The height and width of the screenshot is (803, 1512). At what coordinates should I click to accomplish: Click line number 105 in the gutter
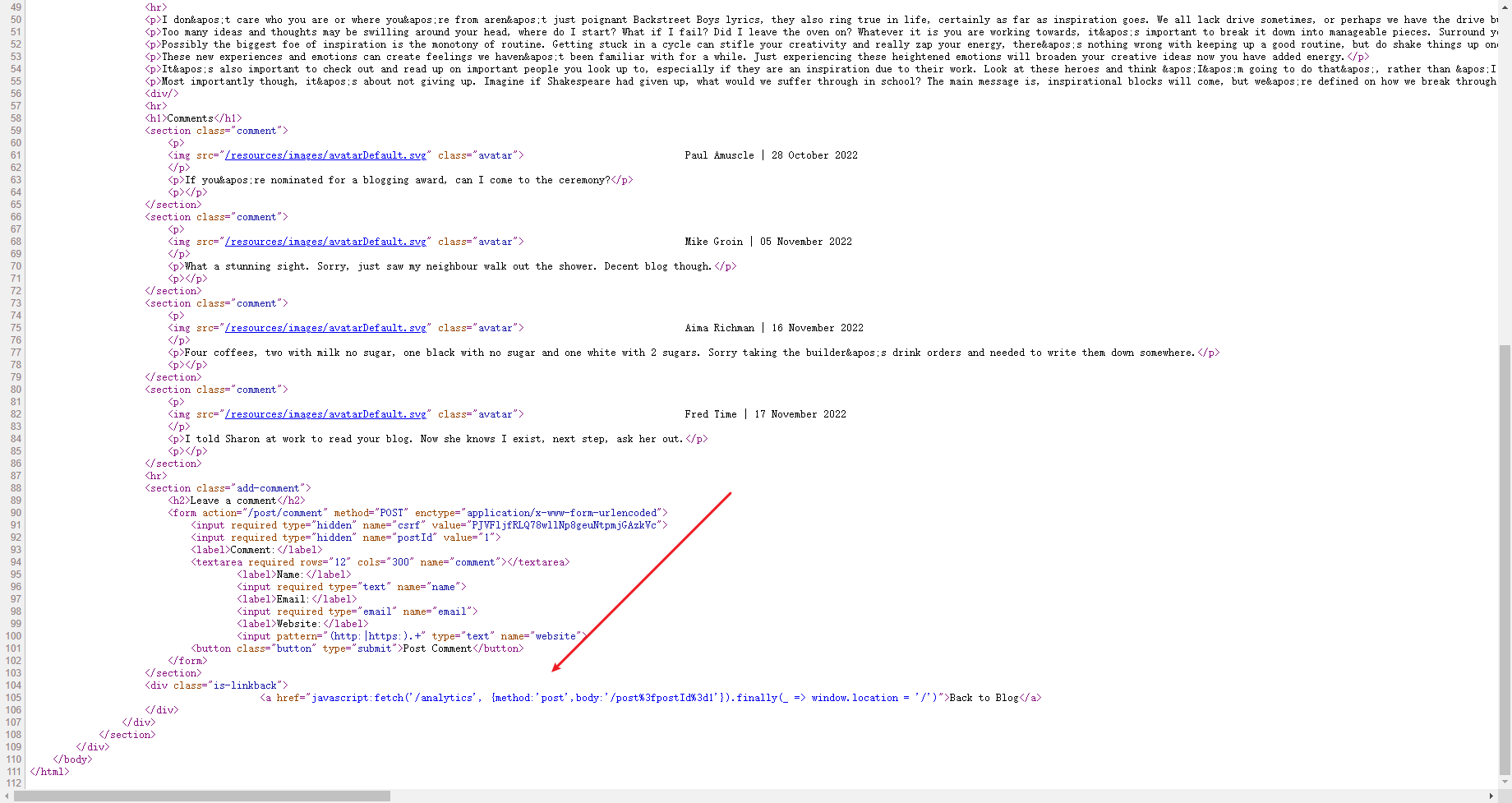(13, 698)
